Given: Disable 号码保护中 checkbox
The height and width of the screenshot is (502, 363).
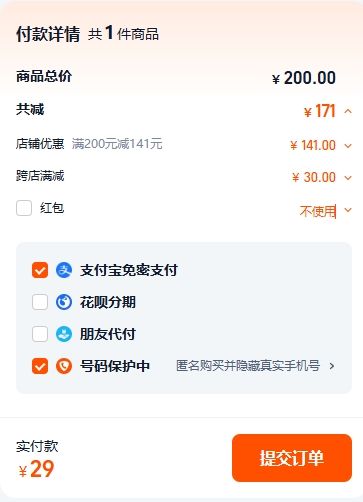Looking at the screenshot, I should click(x=40, y=366).
